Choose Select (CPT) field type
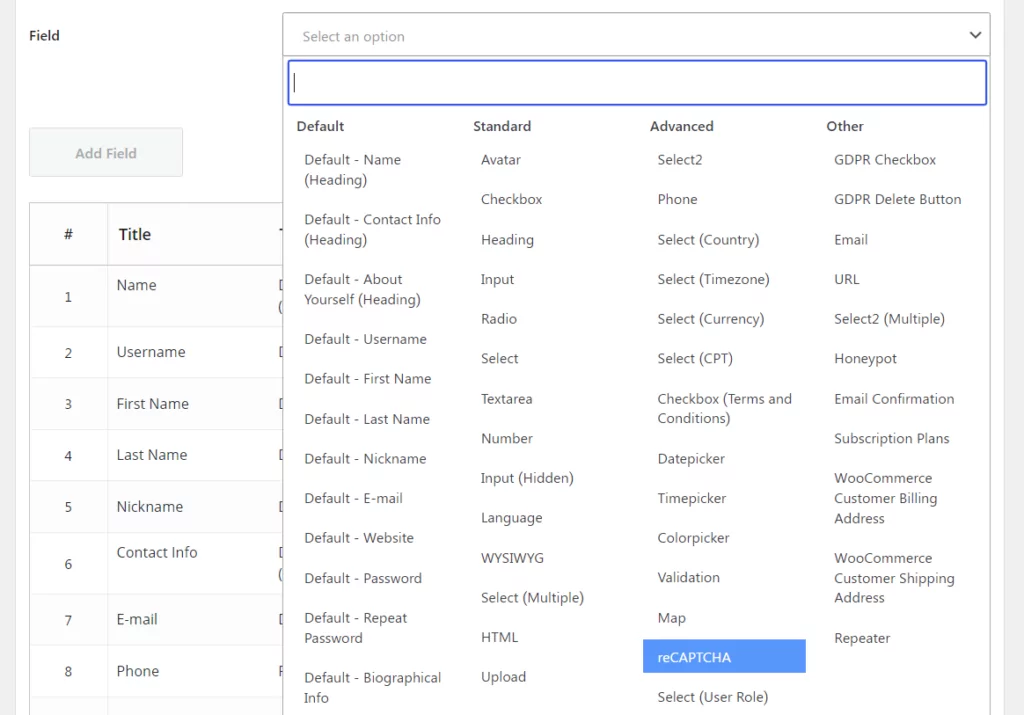The width and height of the screenshot is (1024, 715). 695,359
